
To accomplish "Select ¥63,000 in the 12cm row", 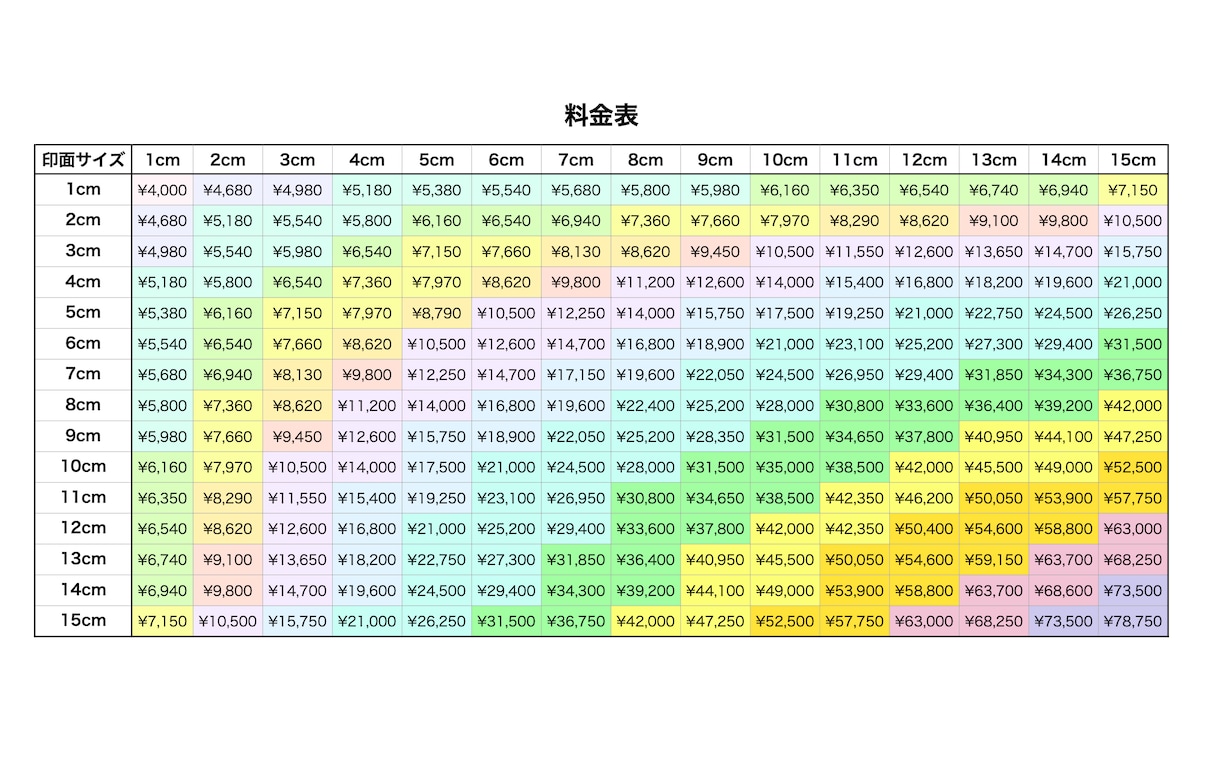I will 1133,529.
